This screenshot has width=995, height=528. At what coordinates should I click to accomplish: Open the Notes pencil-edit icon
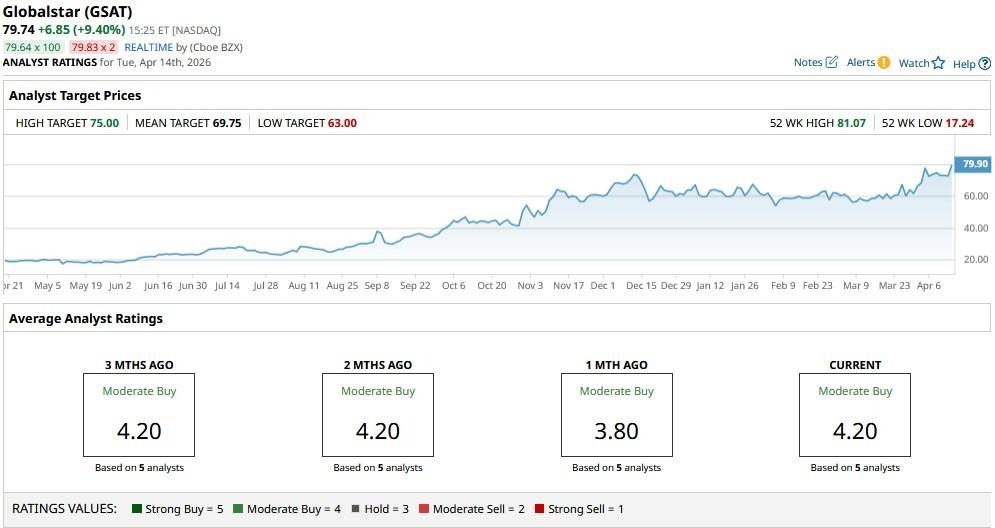pyautogui.click(x=832, y=62)
